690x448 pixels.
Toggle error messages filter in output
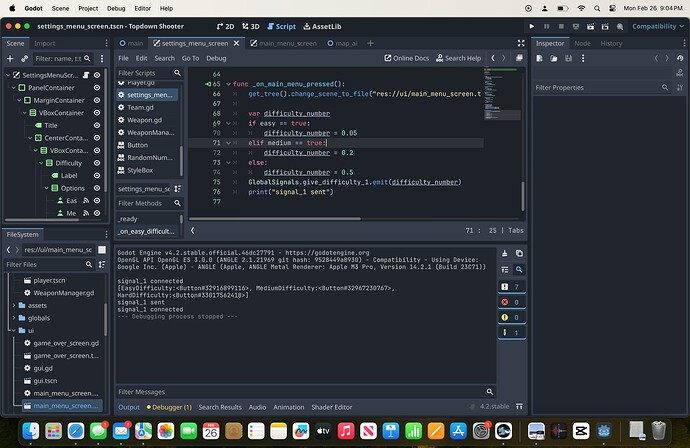click(511, 302)
